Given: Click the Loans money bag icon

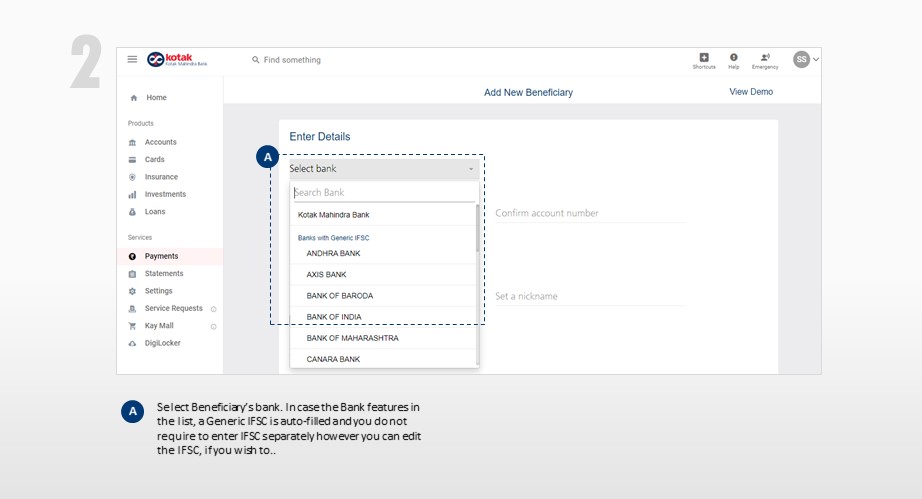Looking at the screenshot, I should pyautogui.click(x=132, y=212).
